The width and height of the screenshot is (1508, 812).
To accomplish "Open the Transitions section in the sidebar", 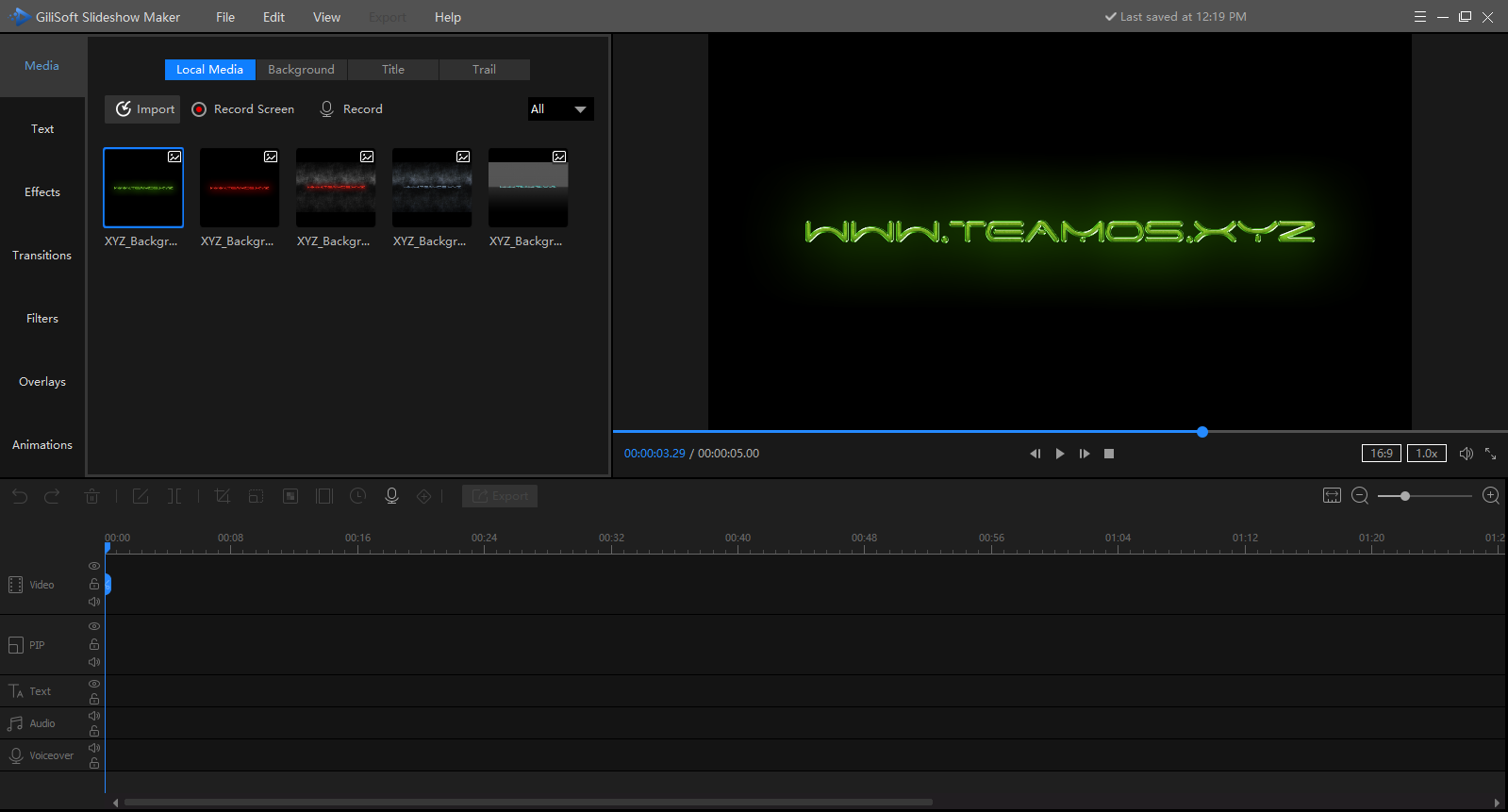I will coord(42,256).
